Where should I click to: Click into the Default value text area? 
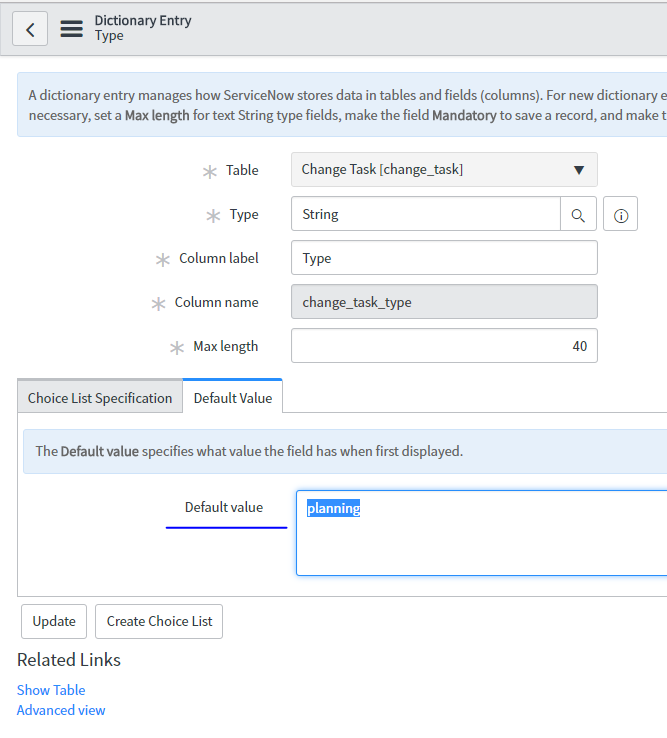[x=481, y=533]
